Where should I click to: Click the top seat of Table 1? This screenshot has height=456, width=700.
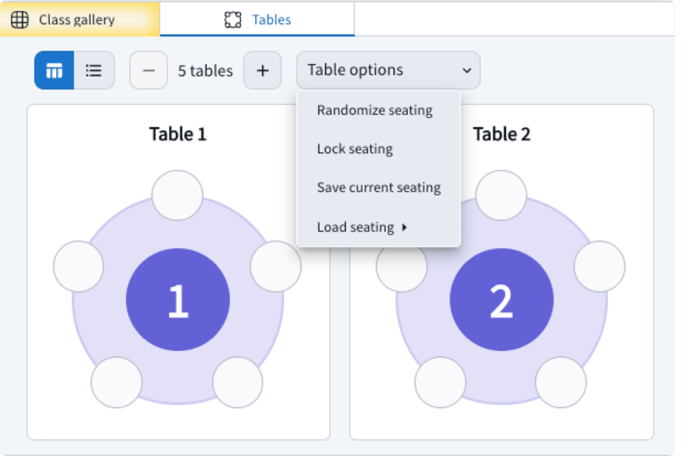point(177,195)
